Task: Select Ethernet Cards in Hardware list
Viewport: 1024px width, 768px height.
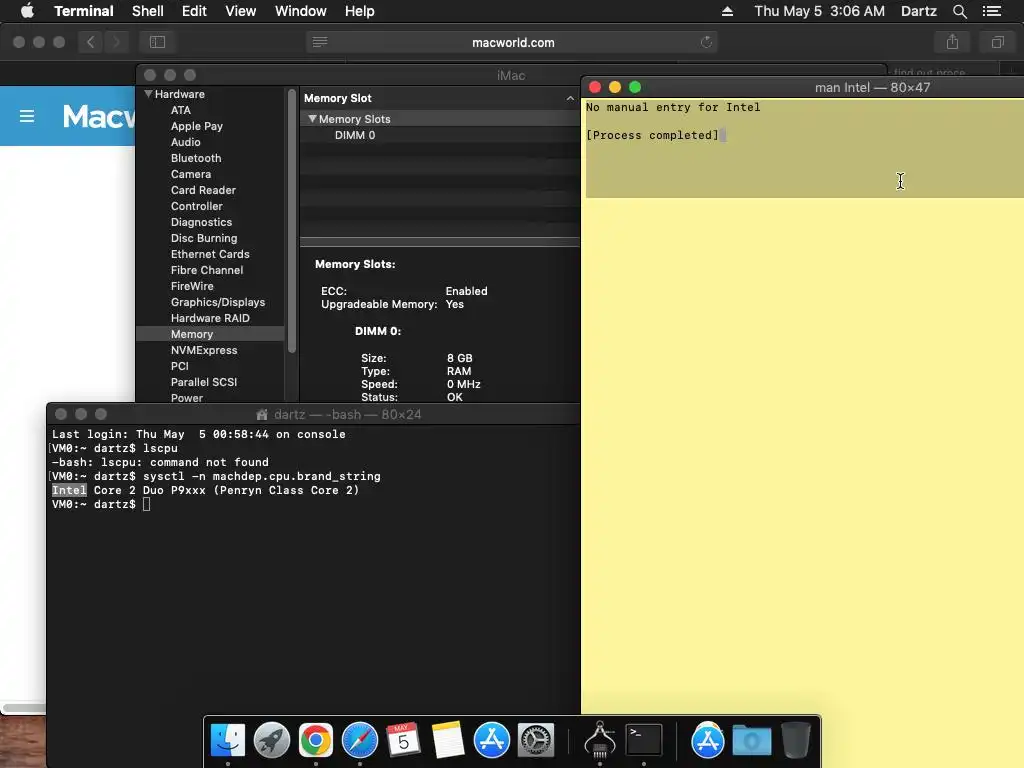Action: click(x=210, y=254)
